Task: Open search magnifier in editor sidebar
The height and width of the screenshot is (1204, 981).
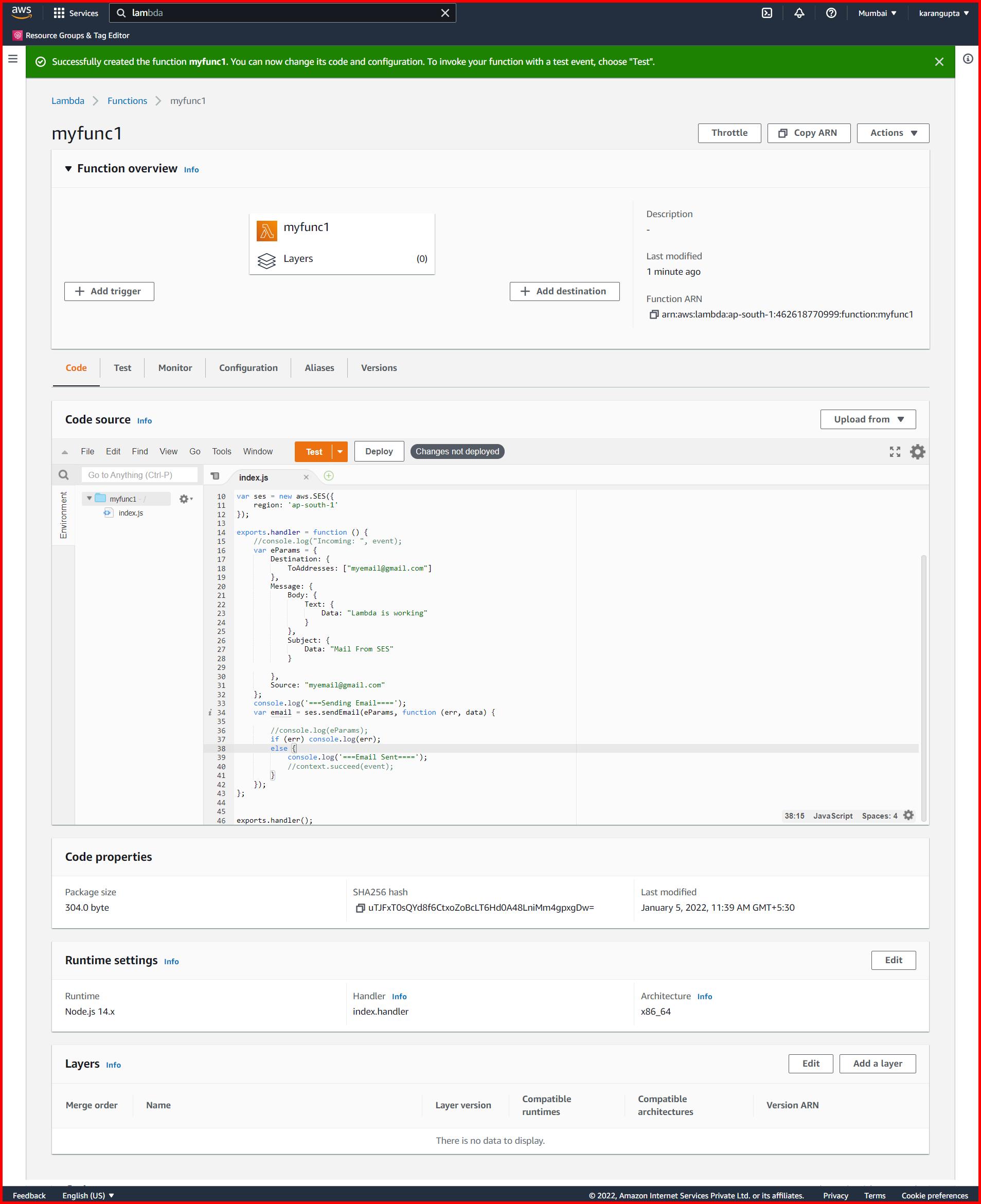Action: tap(63, 475)
